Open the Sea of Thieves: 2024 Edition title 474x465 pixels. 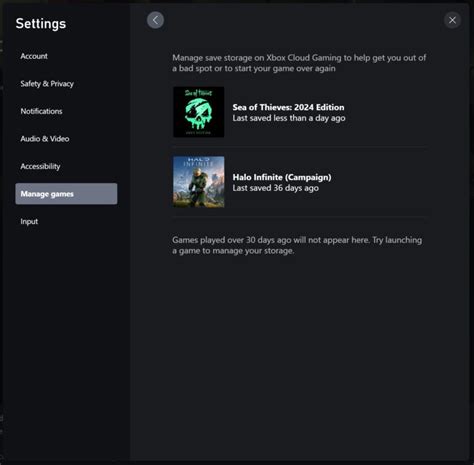[x=288, y=107]
